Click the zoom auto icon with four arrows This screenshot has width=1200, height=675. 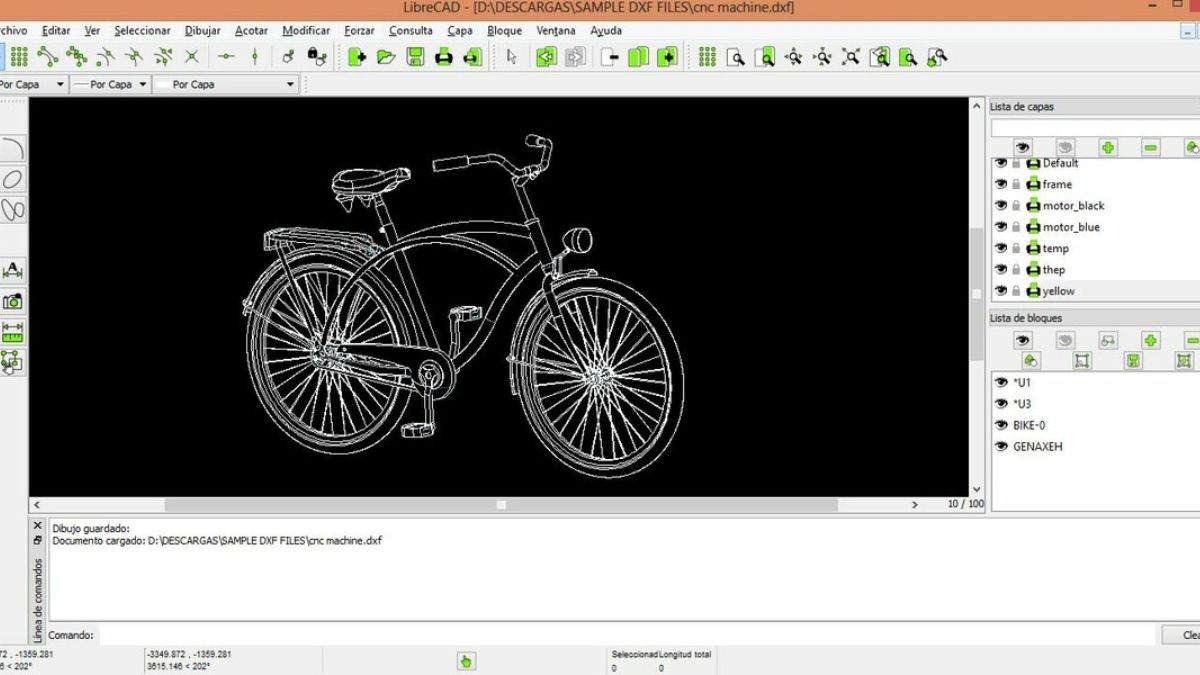point(851,57)
